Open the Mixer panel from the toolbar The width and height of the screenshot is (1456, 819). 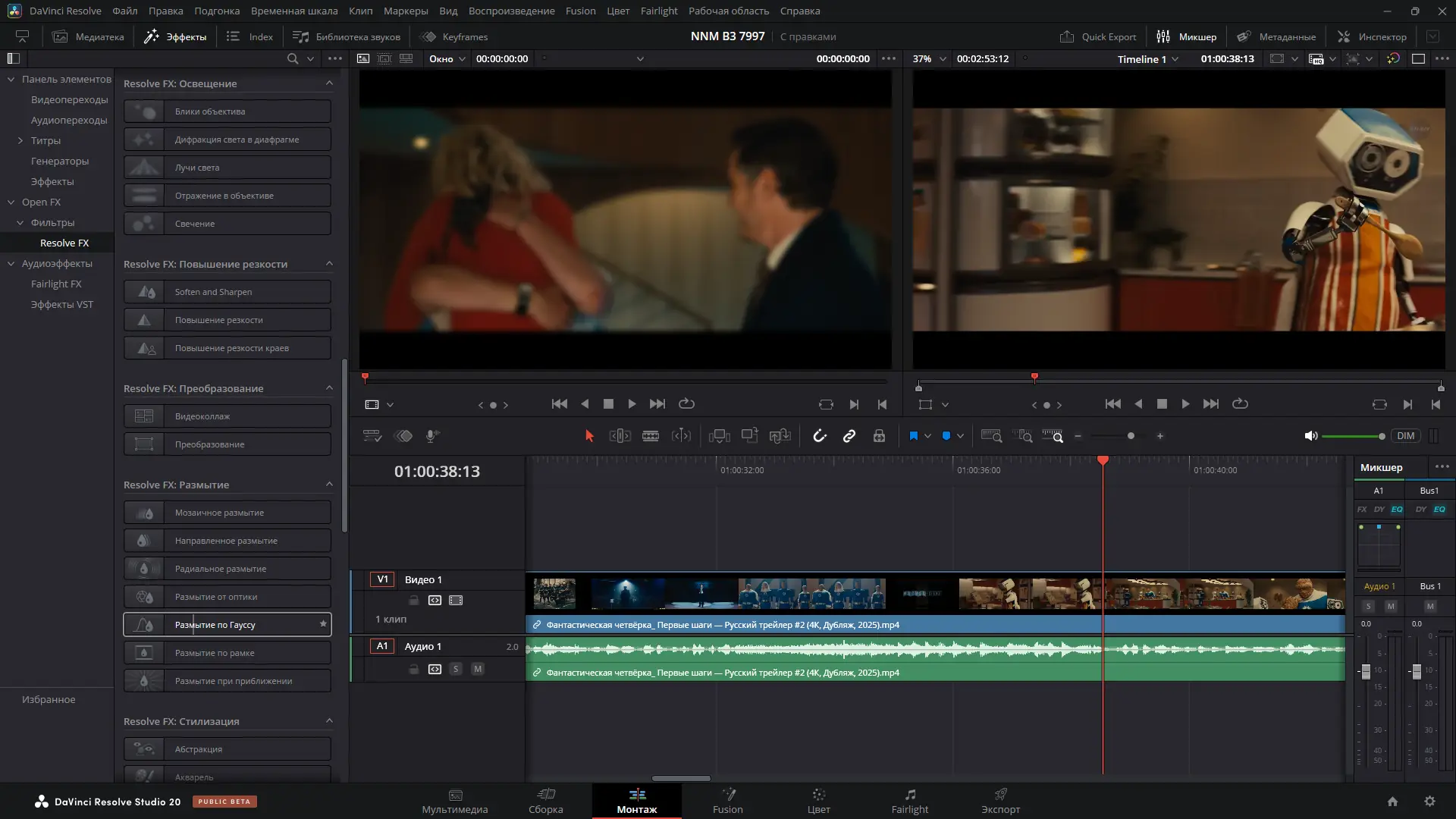tap(1187, 36)
